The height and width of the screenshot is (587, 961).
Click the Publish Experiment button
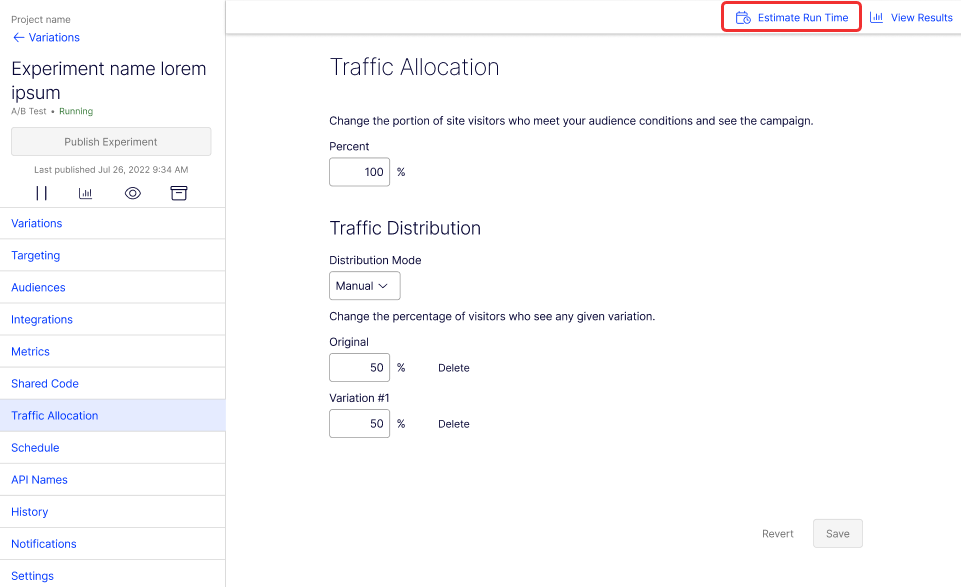click(x=111, y=142)
